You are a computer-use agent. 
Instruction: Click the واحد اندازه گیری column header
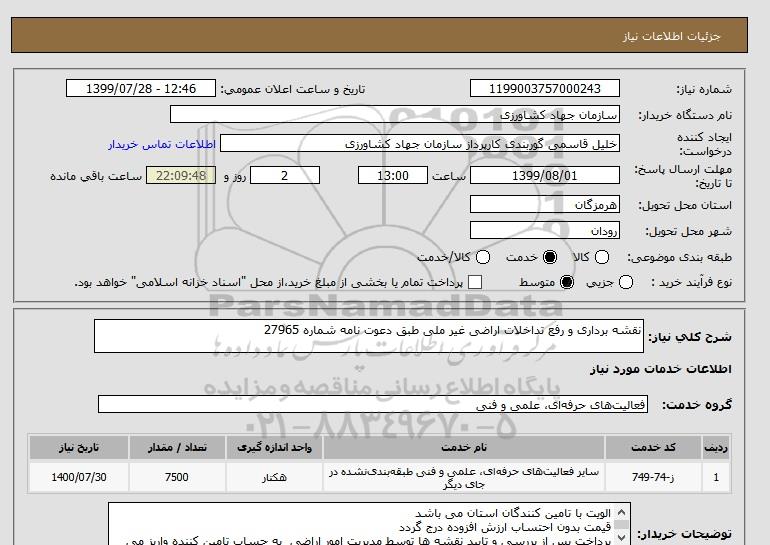coord(274,447)
